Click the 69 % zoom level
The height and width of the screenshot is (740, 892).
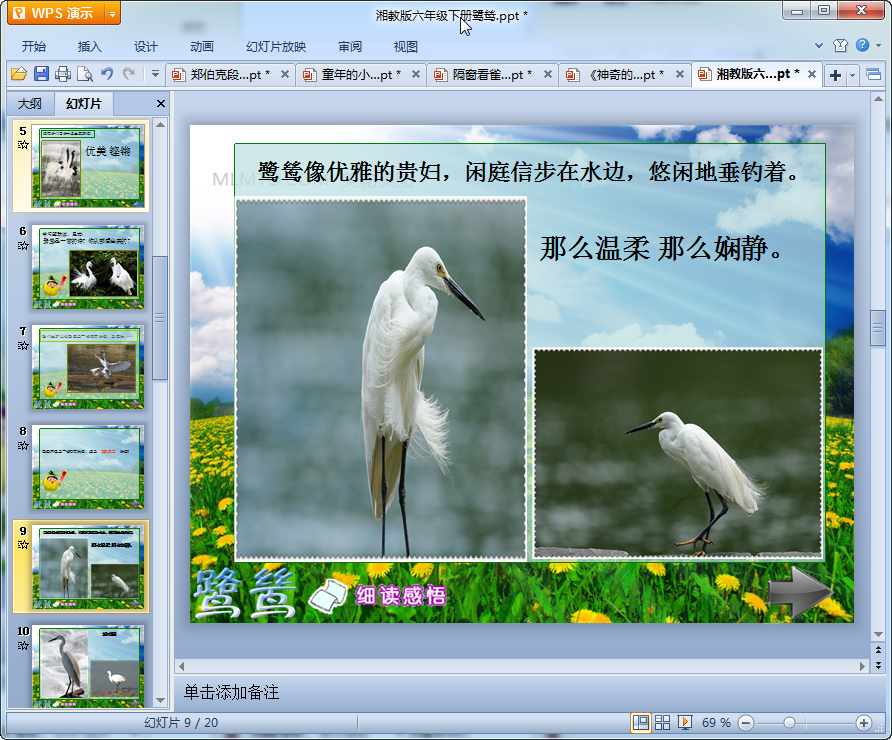point(716,722)
